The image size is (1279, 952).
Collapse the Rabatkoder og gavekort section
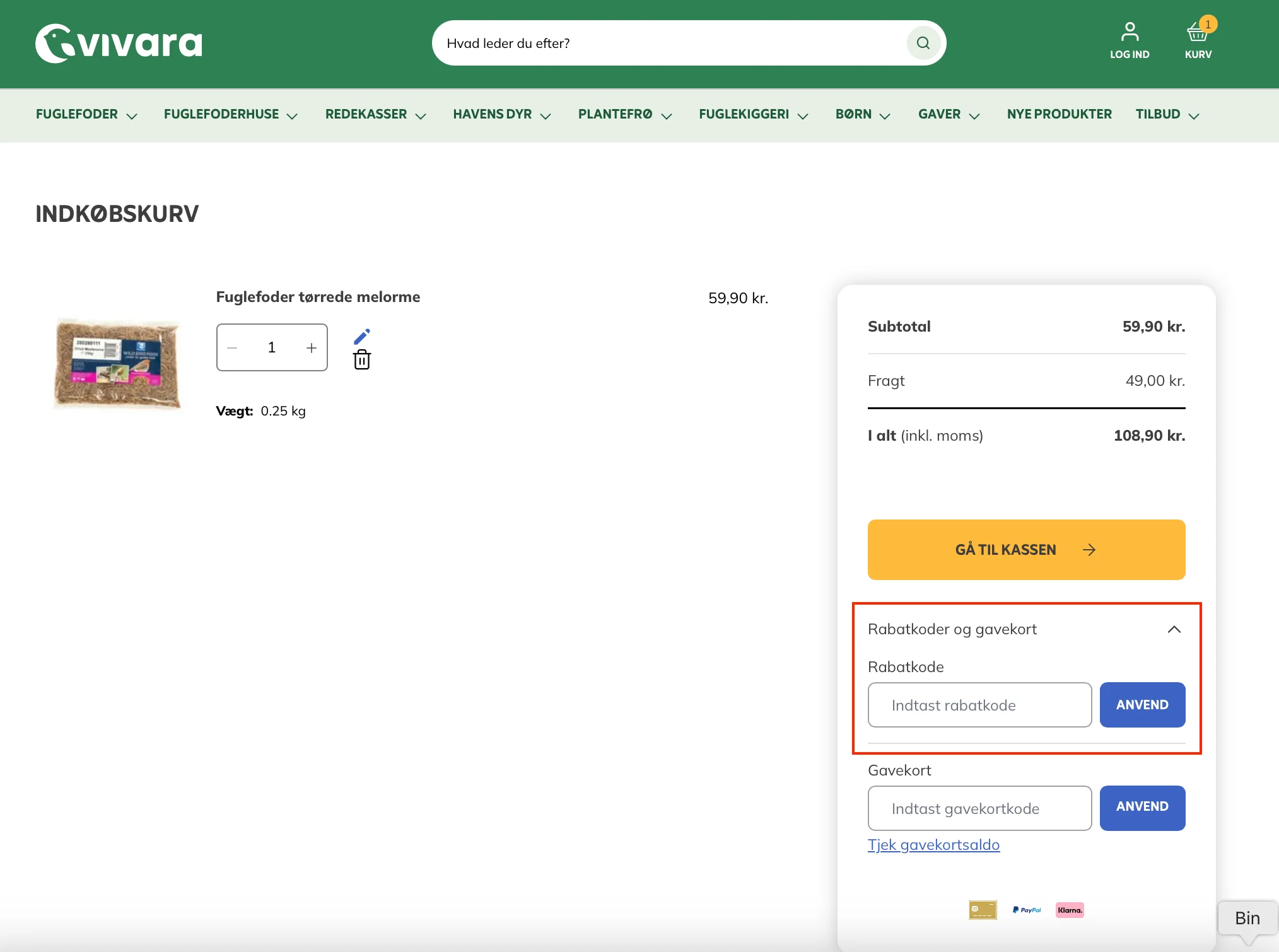point(1174,629)
